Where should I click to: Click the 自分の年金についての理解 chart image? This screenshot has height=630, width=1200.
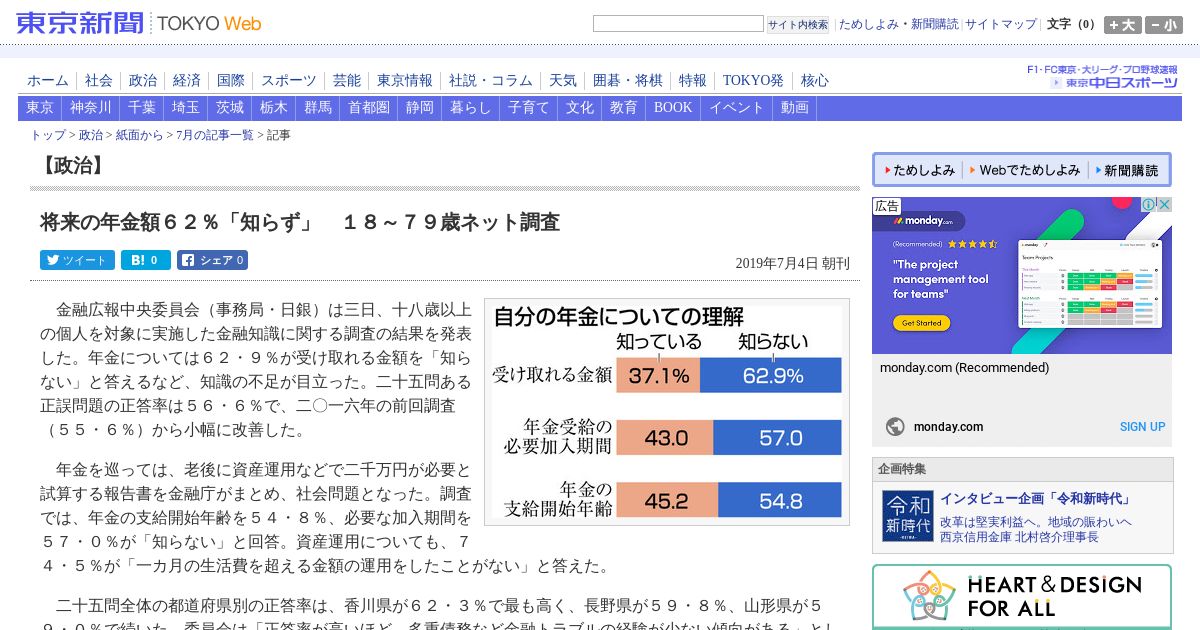[667, 412]
